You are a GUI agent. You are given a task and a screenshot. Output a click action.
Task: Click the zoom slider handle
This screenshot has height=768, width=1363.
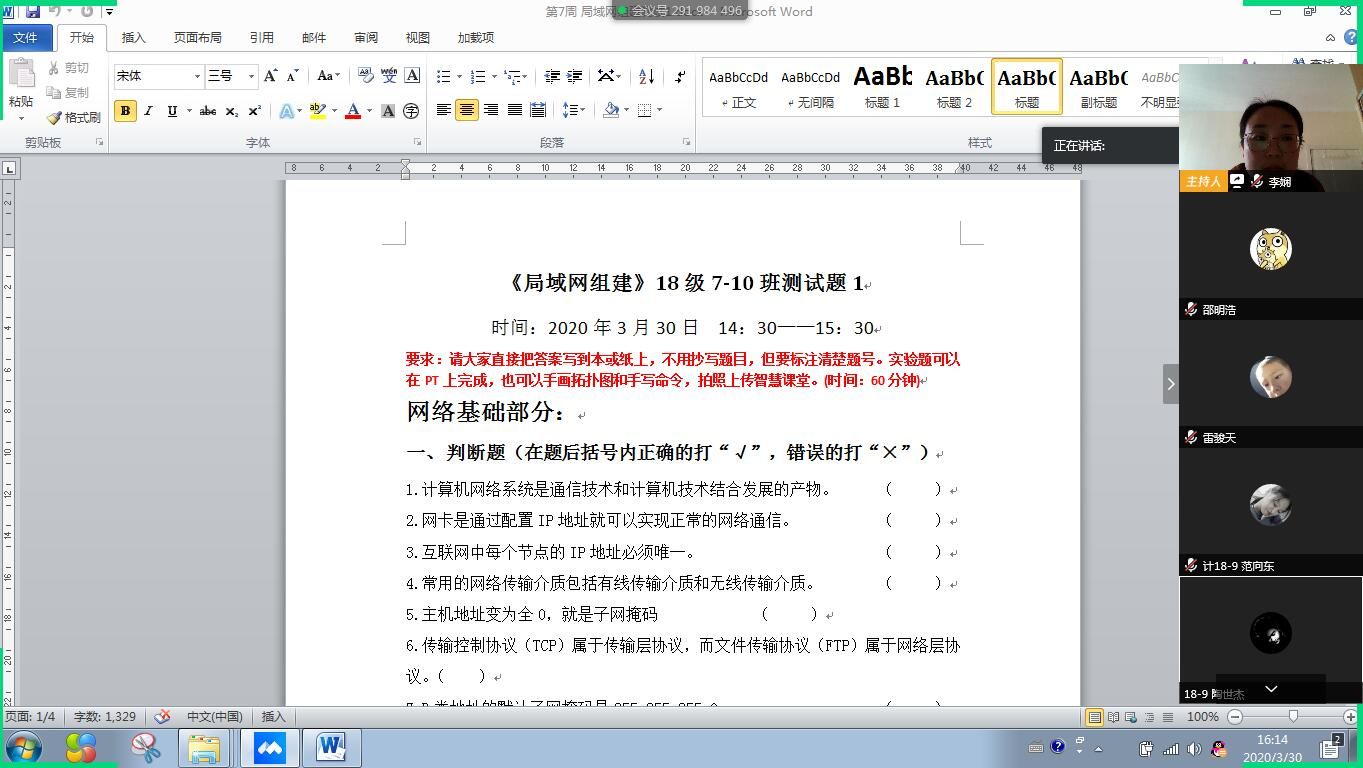1293,717
